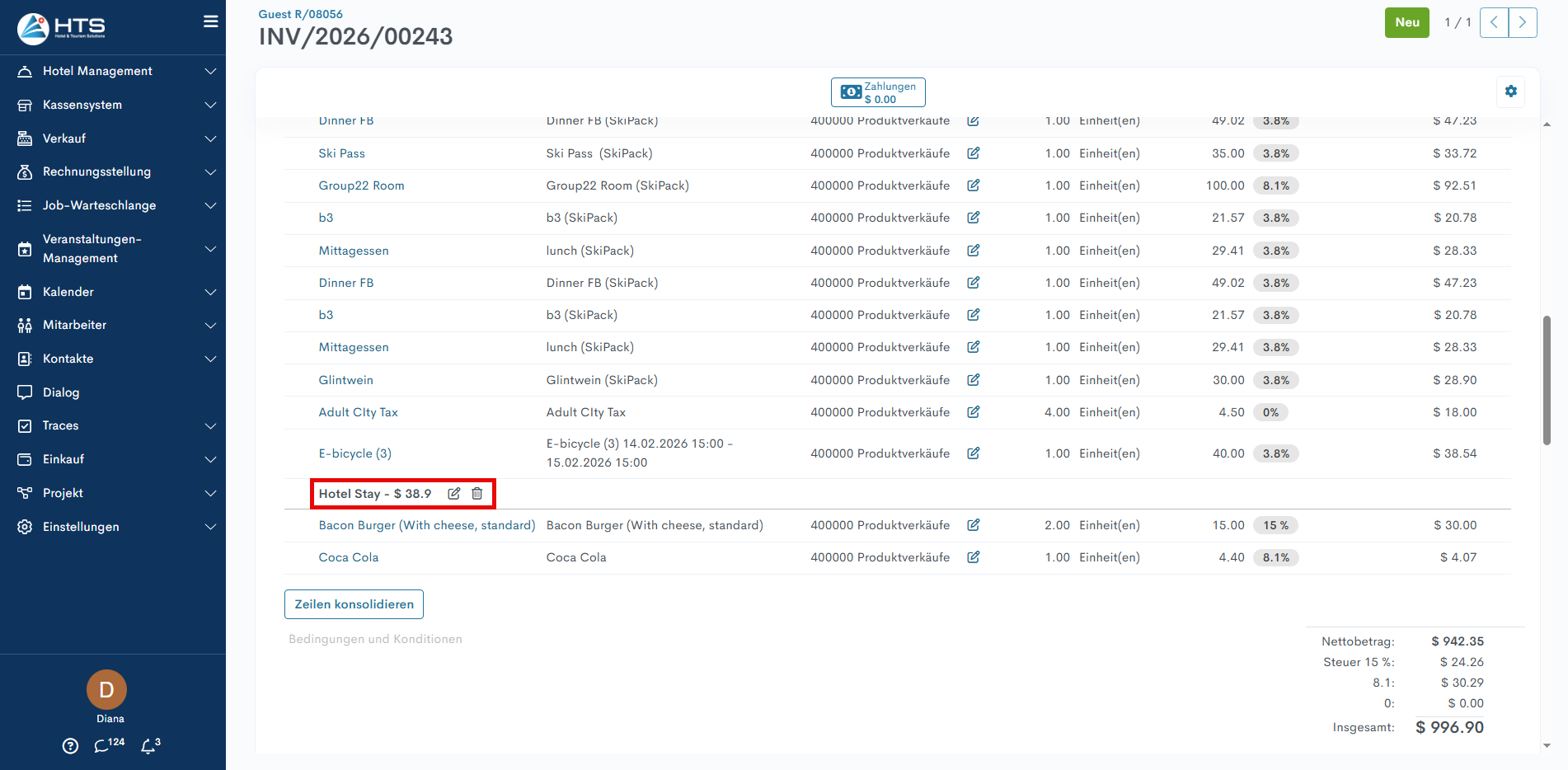Click the hamburger menu icon in sidebar
1568x770 pixels.
[211, 21]
